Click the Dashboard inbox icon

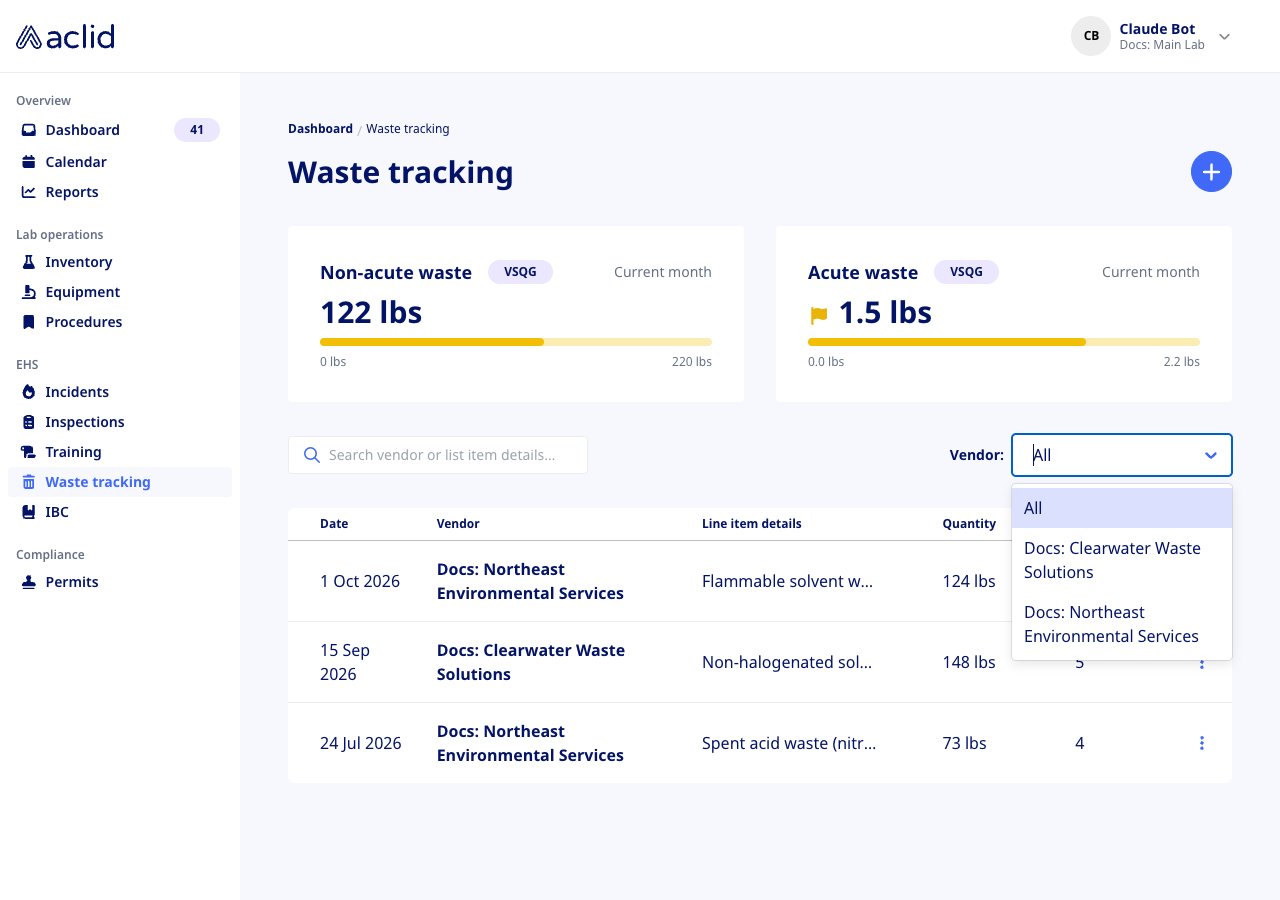pyautogui.click(x=29, y=130)
